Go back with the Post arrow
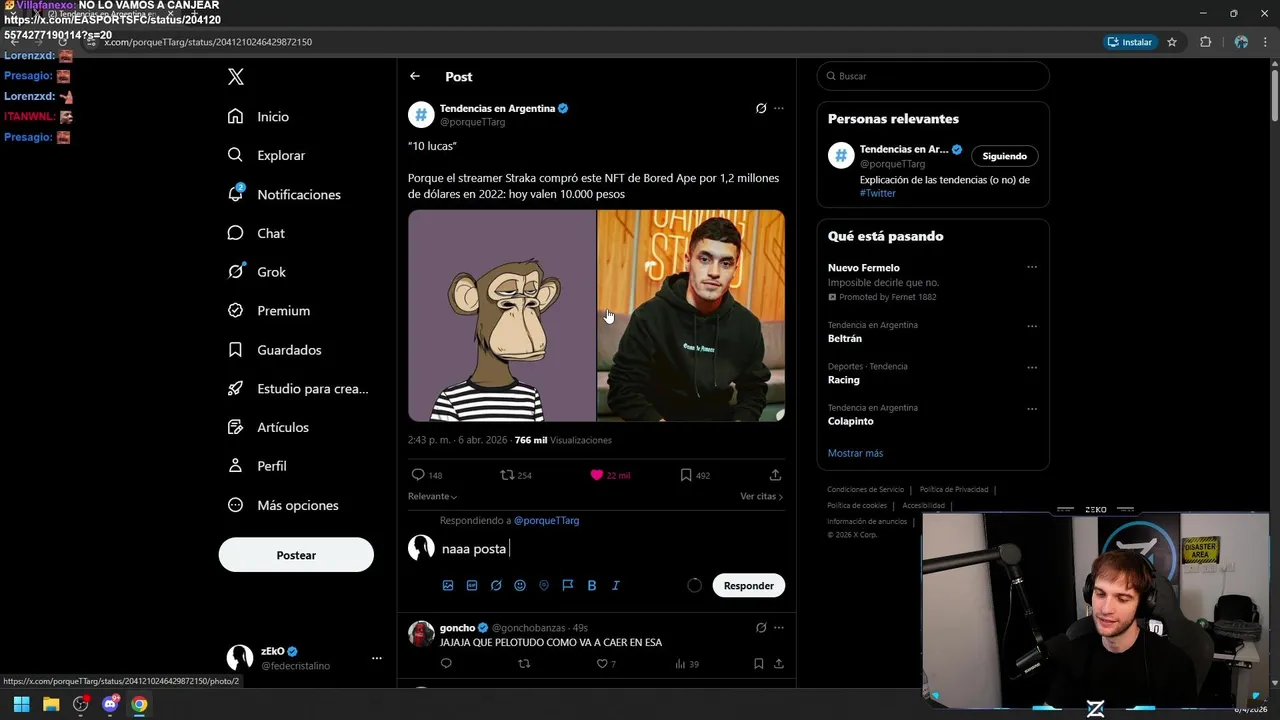The height and width of the screenshot is (720, 1280). (415, 76)
